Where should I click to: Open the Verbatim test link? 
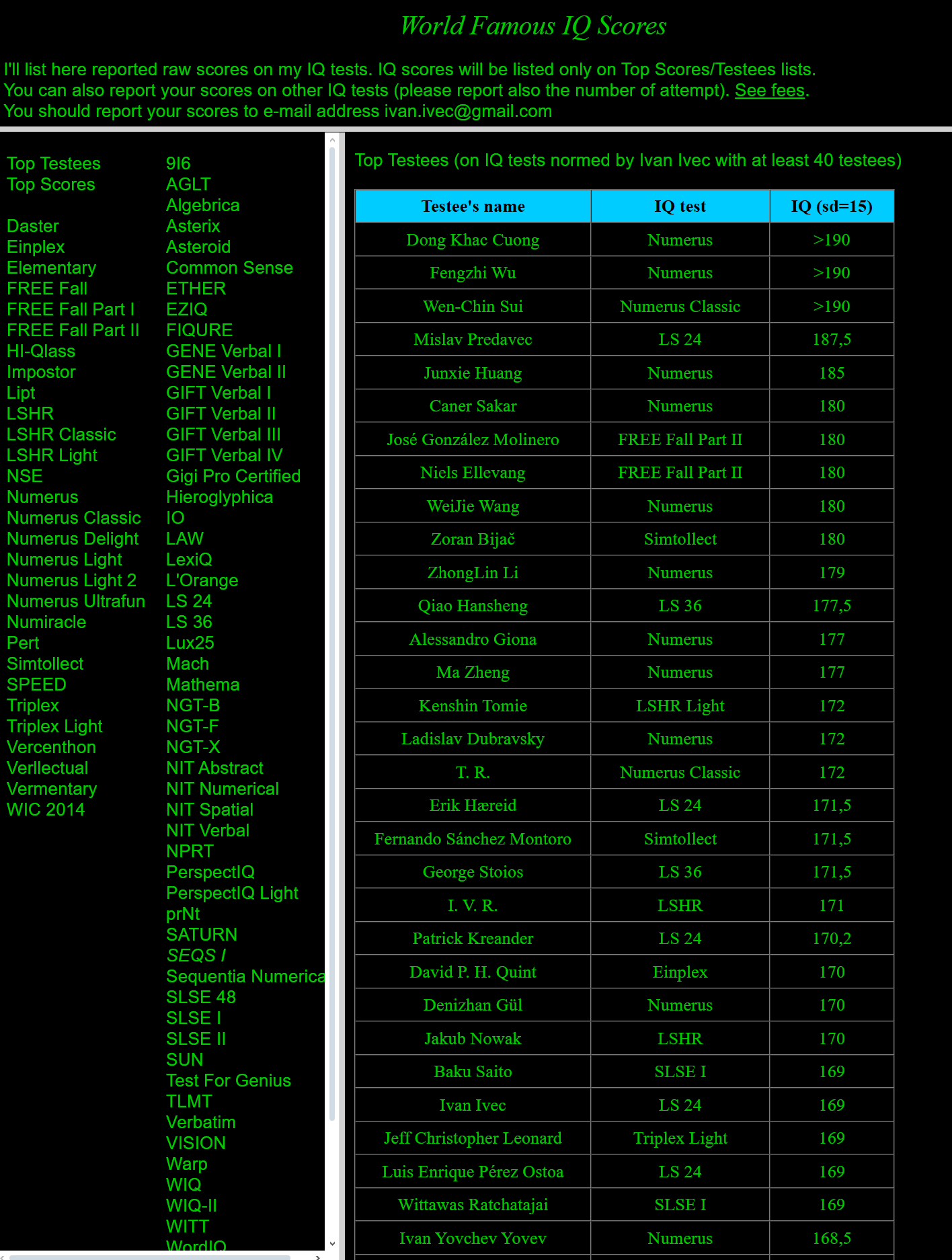click(x=201, y=1122)
